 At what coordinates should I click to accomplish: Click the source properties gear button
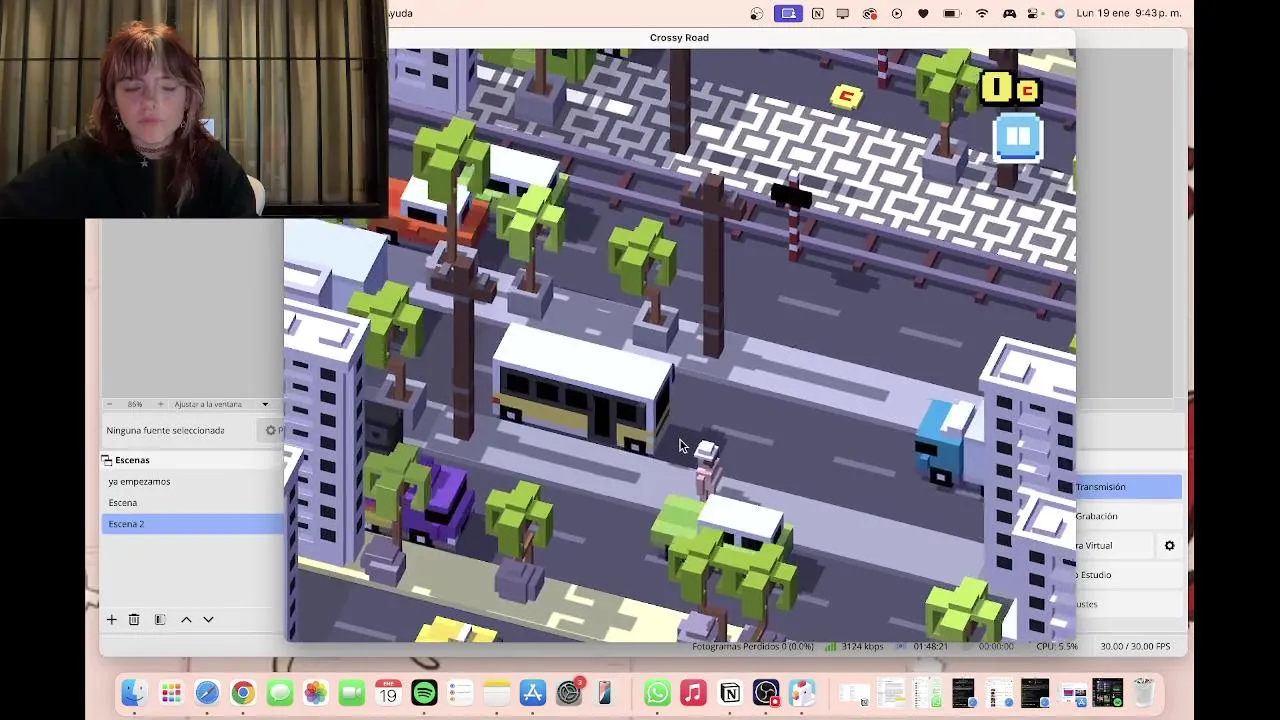point(272,430)
